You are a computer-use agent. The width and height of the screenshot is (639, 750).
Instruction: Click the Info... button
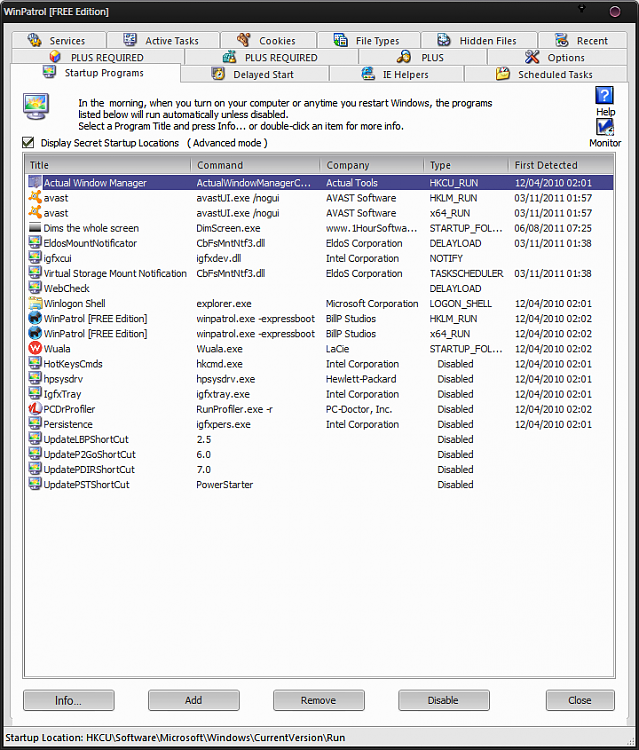(x=68, y=700)
